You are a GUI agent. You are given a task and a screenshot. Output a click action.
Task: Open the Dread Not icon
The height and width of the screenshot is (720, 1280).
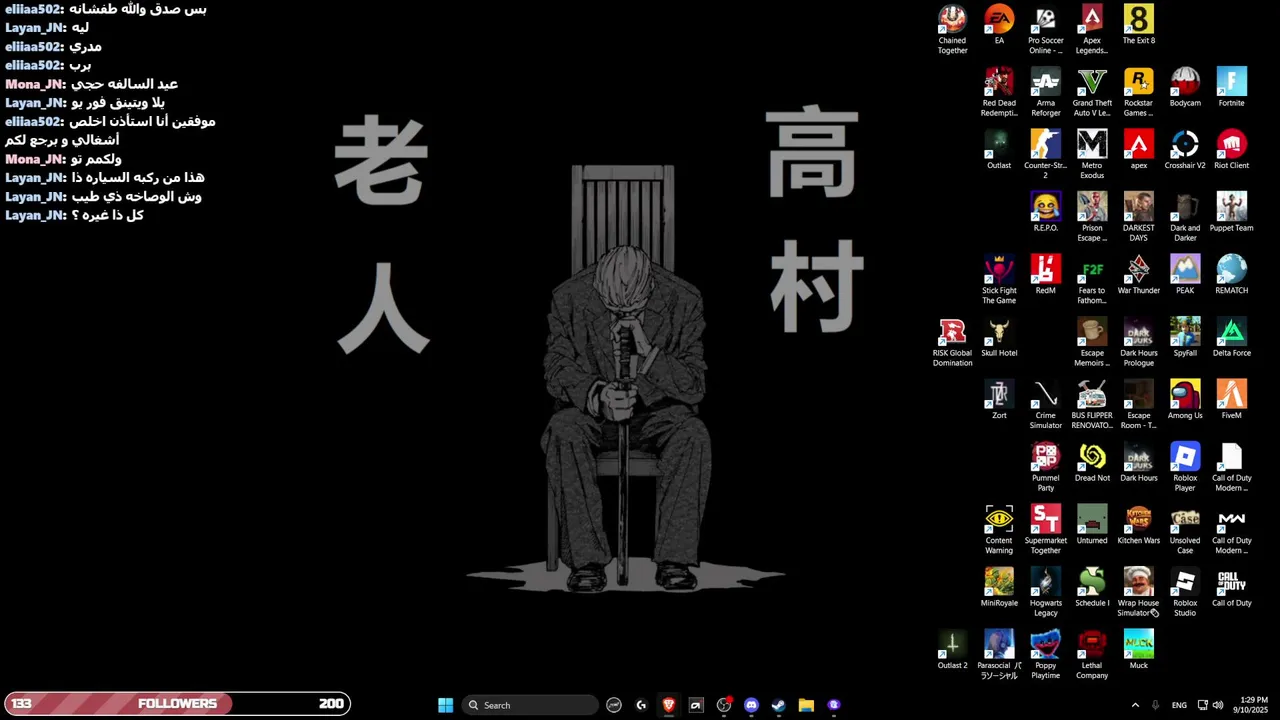[x=1092, y=463]
